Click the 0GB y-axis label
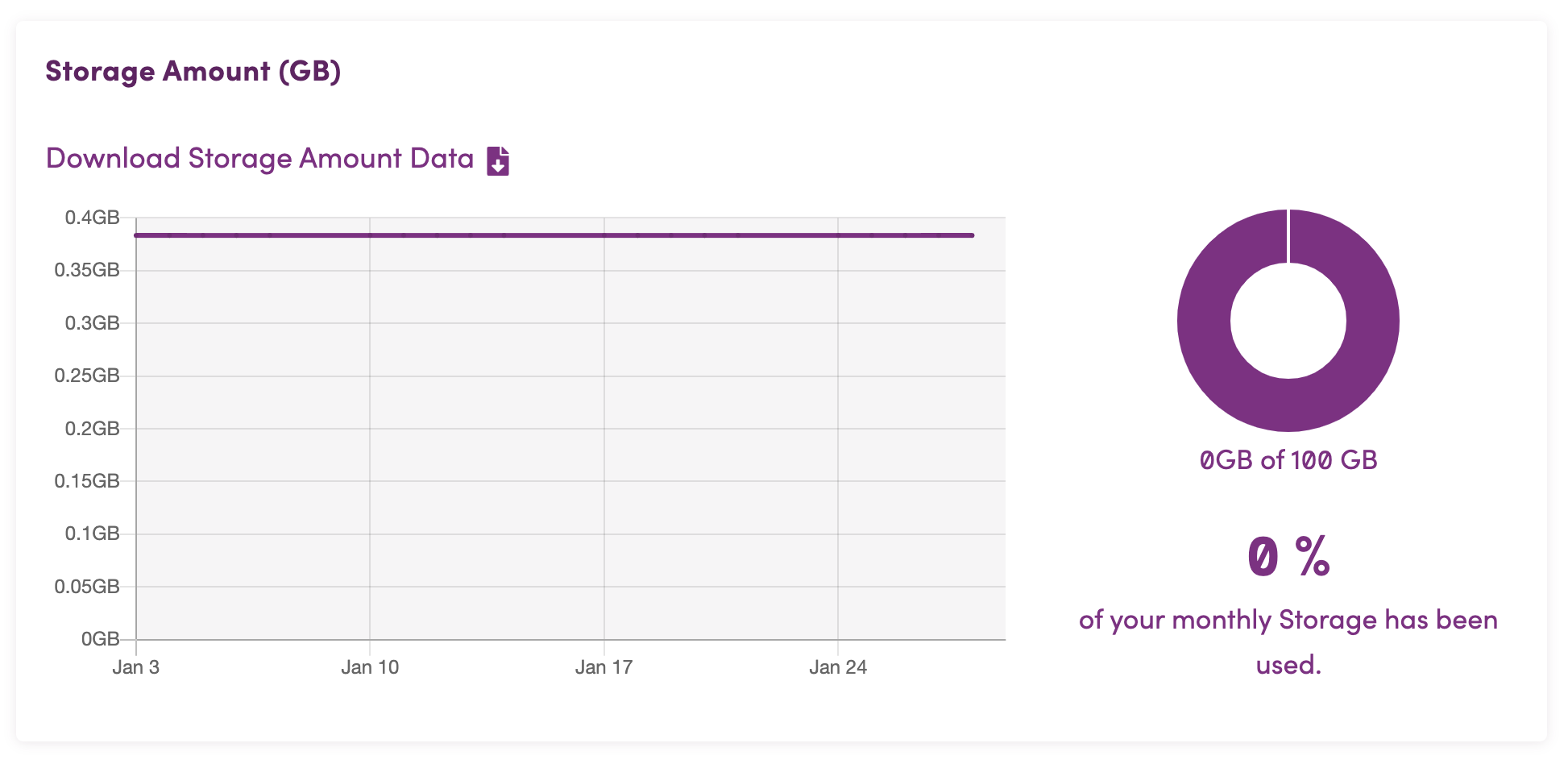 [x=100, y=639]
